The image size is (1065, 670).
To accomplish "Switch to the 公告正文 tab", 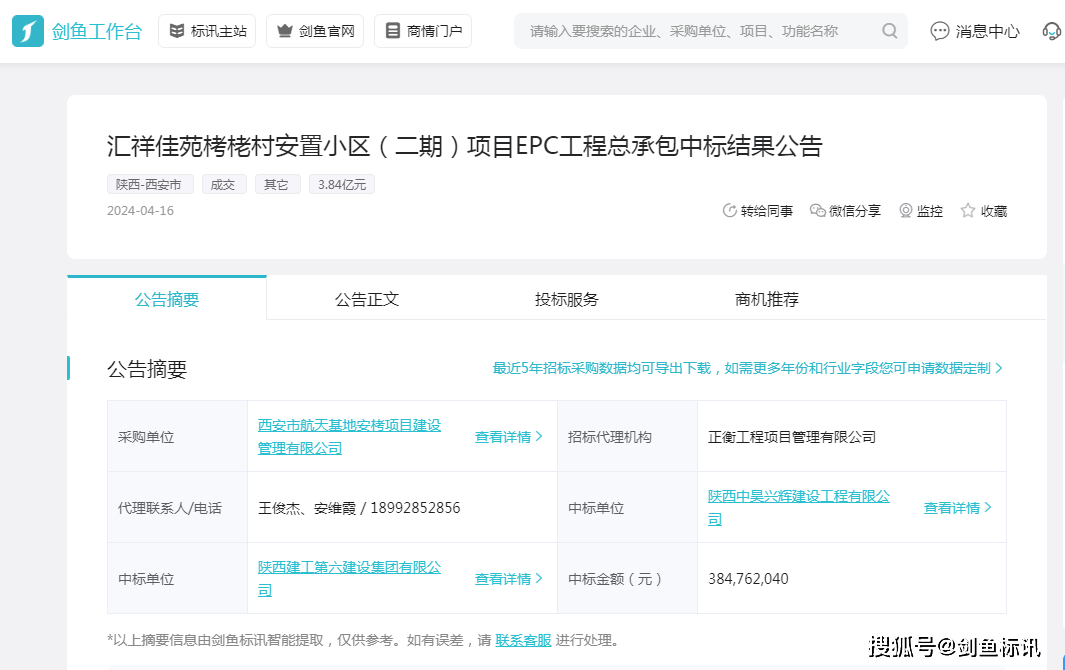I will click(367, 299).
